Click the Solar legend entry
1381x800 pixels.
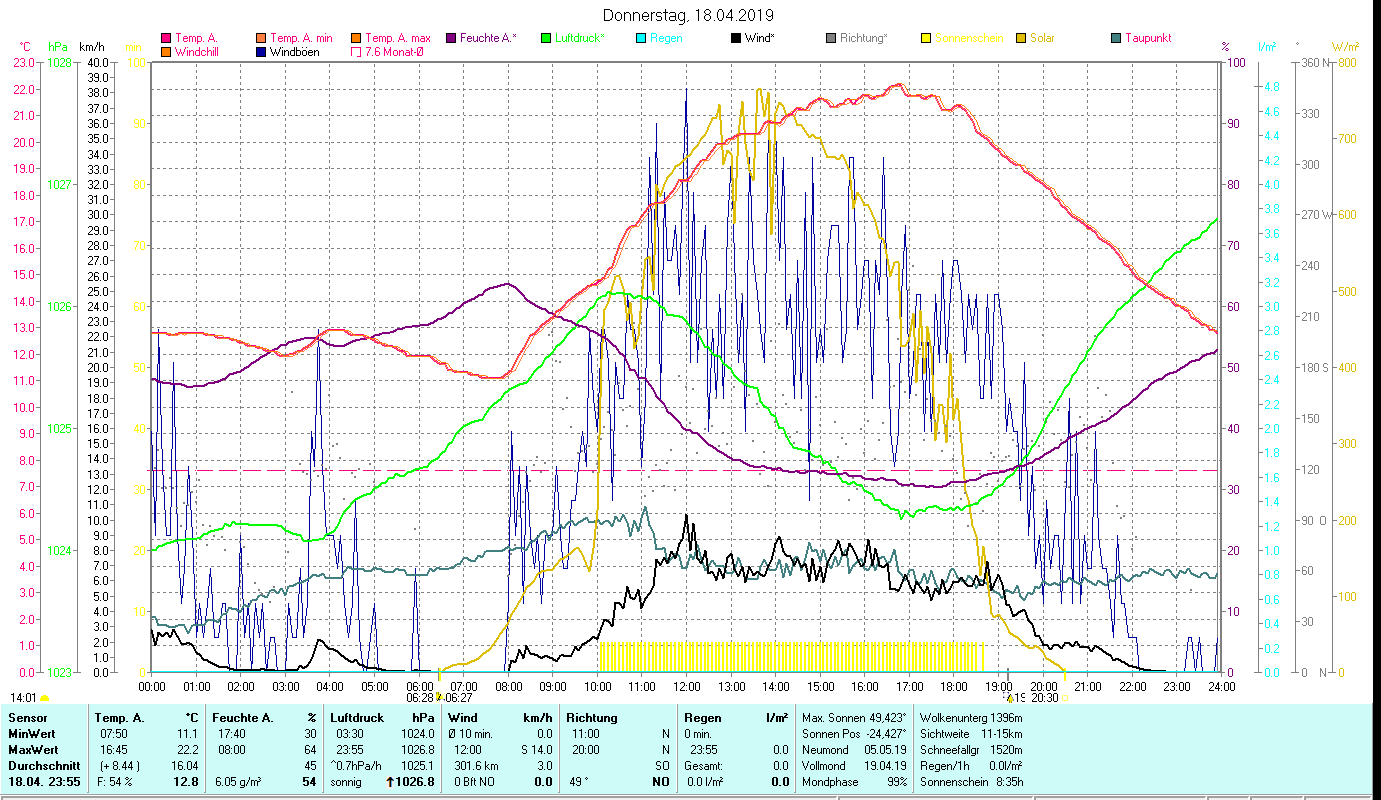click(x=1041, y=39)
